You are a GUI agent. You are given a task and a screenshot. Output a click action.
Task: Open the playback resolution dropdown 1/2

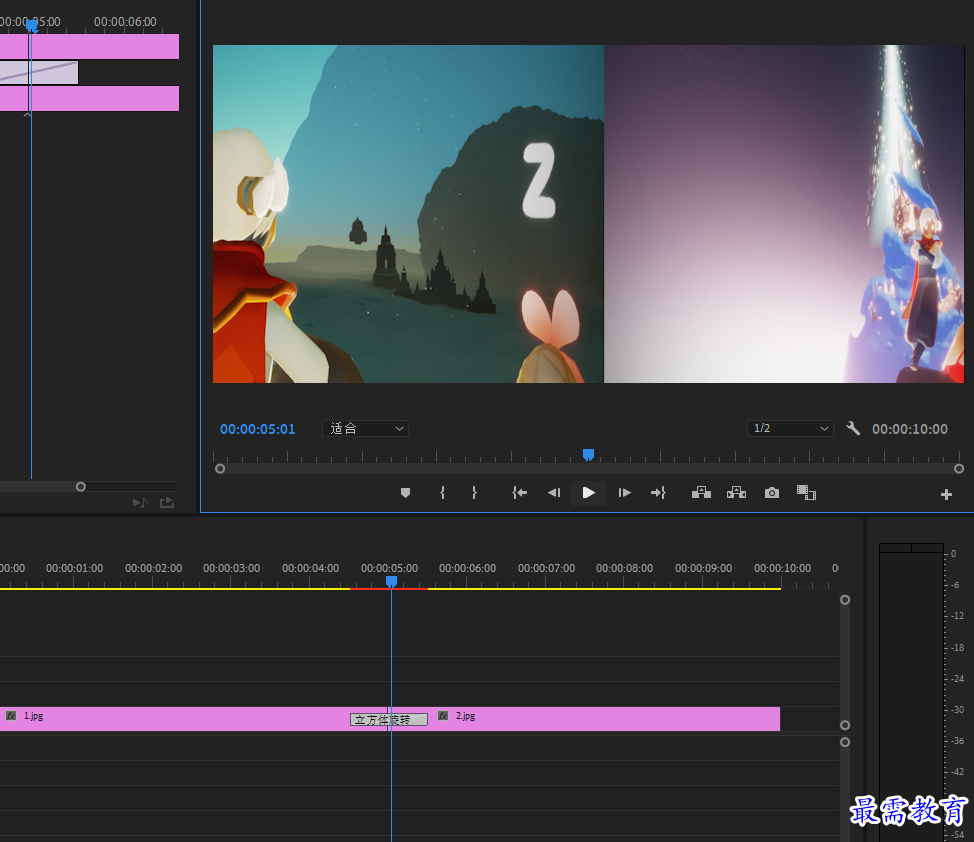pos(790,428)
